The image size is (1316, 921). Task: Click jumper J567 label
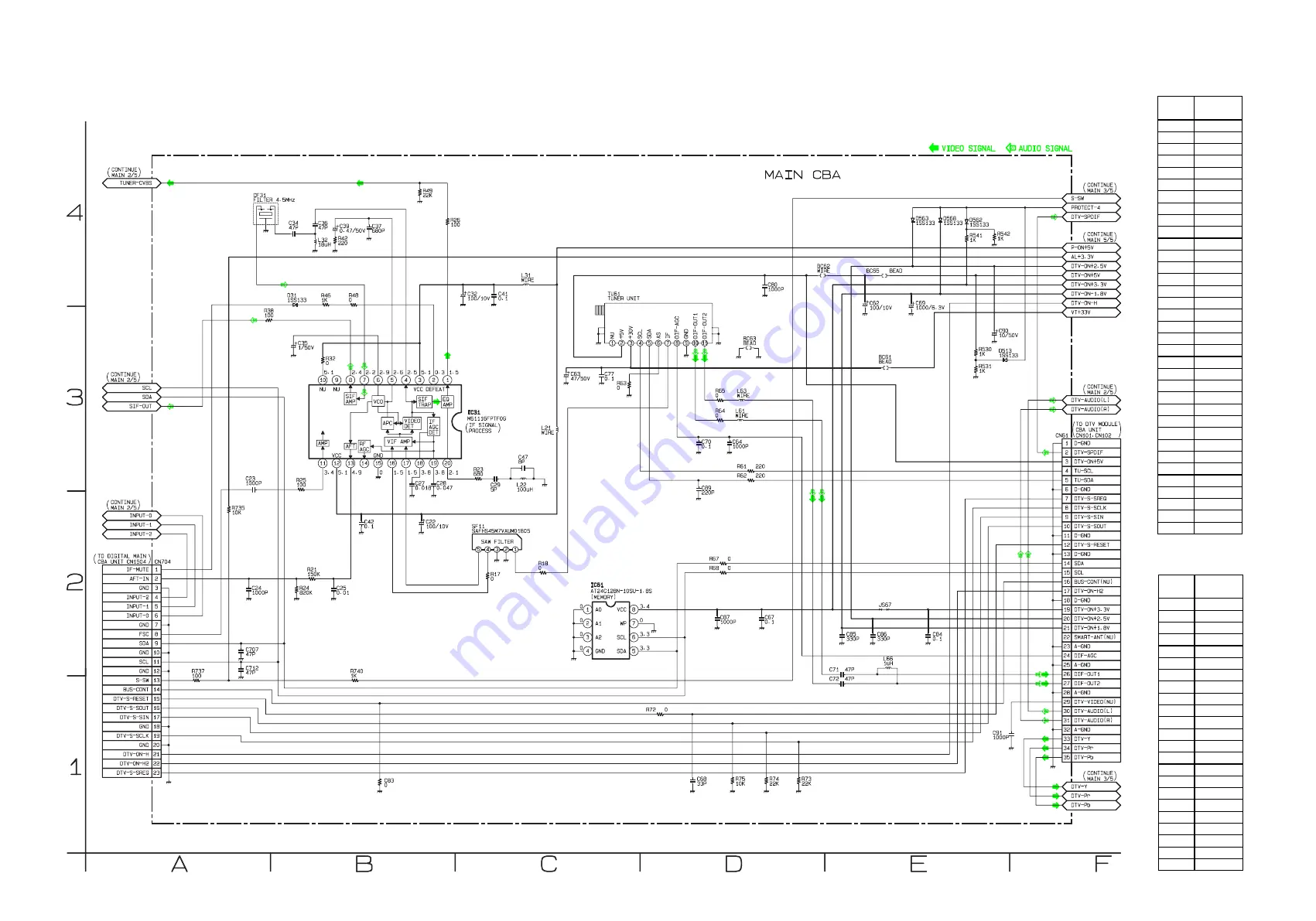tap(885, 605)
